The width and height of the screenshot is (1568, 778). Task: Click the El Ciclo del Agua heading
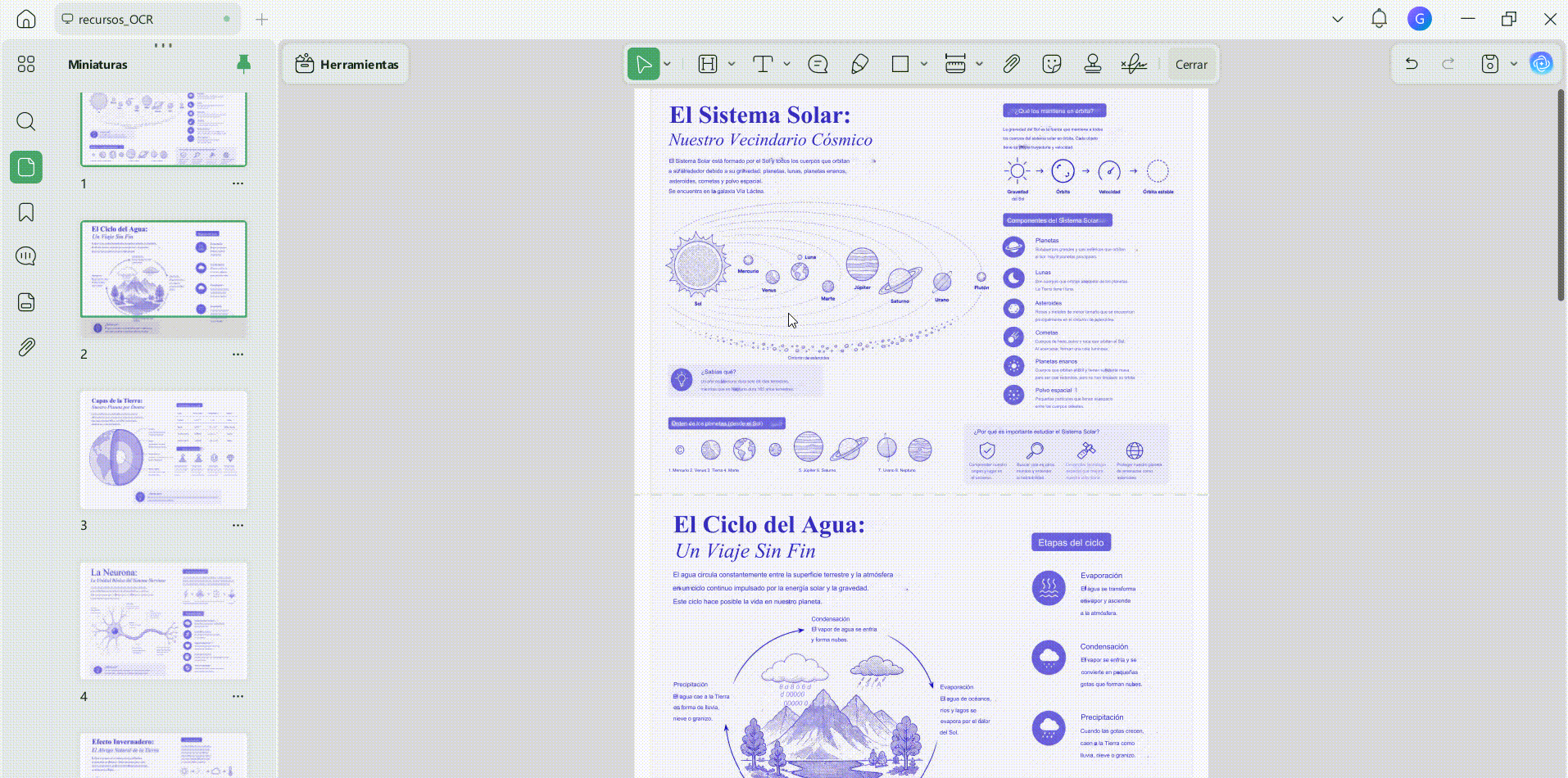click(x=768, y=525)
